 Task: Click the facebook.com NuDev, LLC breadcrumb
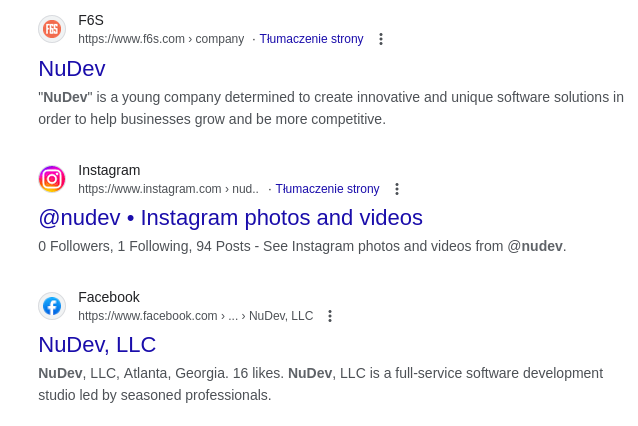point(195,316)
